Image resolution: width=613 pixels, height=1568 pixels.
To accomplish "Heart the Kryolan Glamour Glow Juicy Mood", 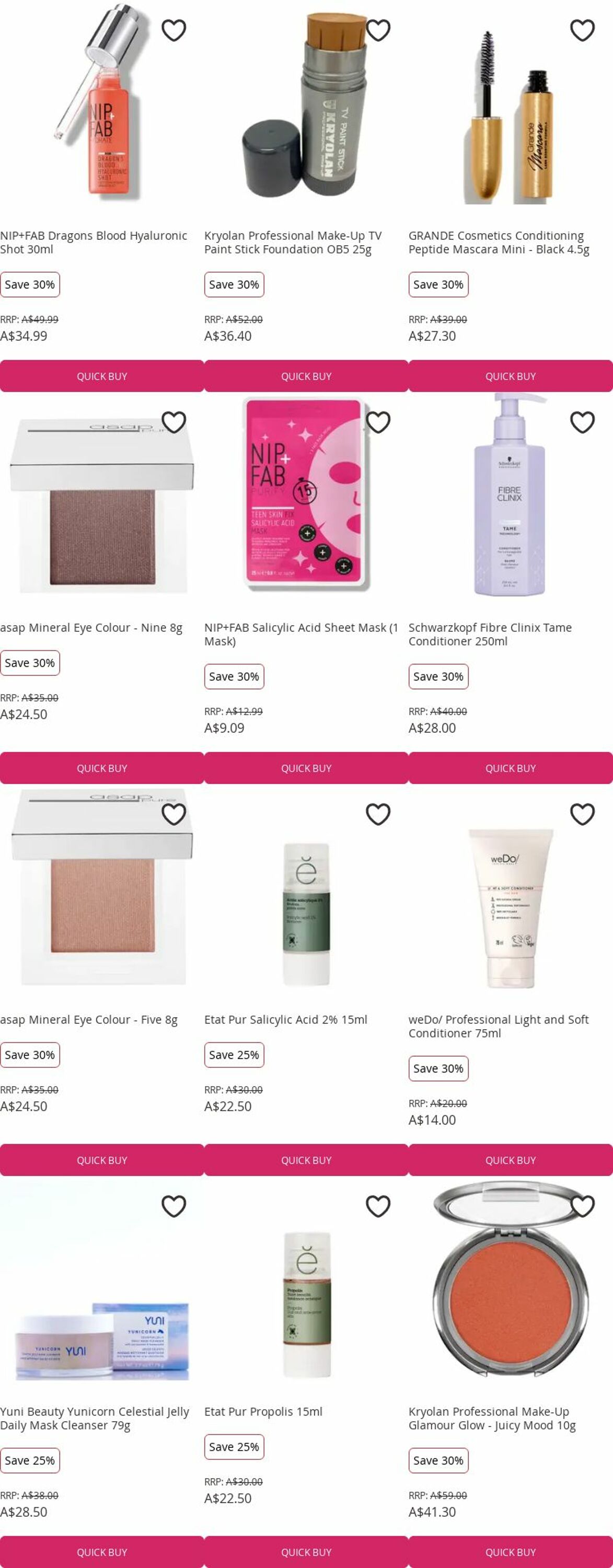I will pos(583,1206).
